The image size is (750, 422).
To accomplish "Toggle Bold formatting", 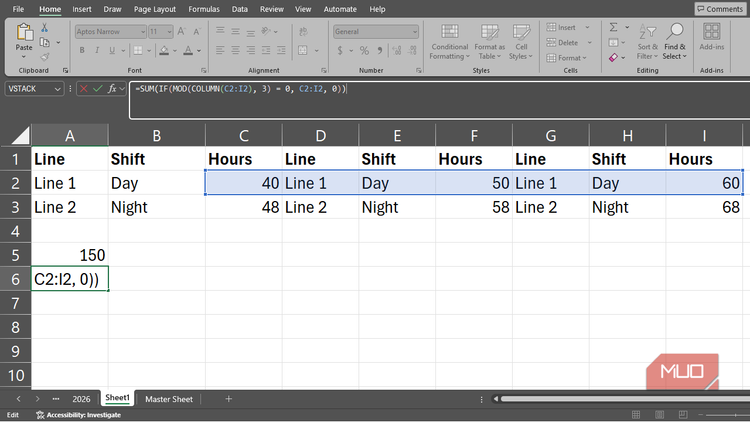I will (82, 50).
